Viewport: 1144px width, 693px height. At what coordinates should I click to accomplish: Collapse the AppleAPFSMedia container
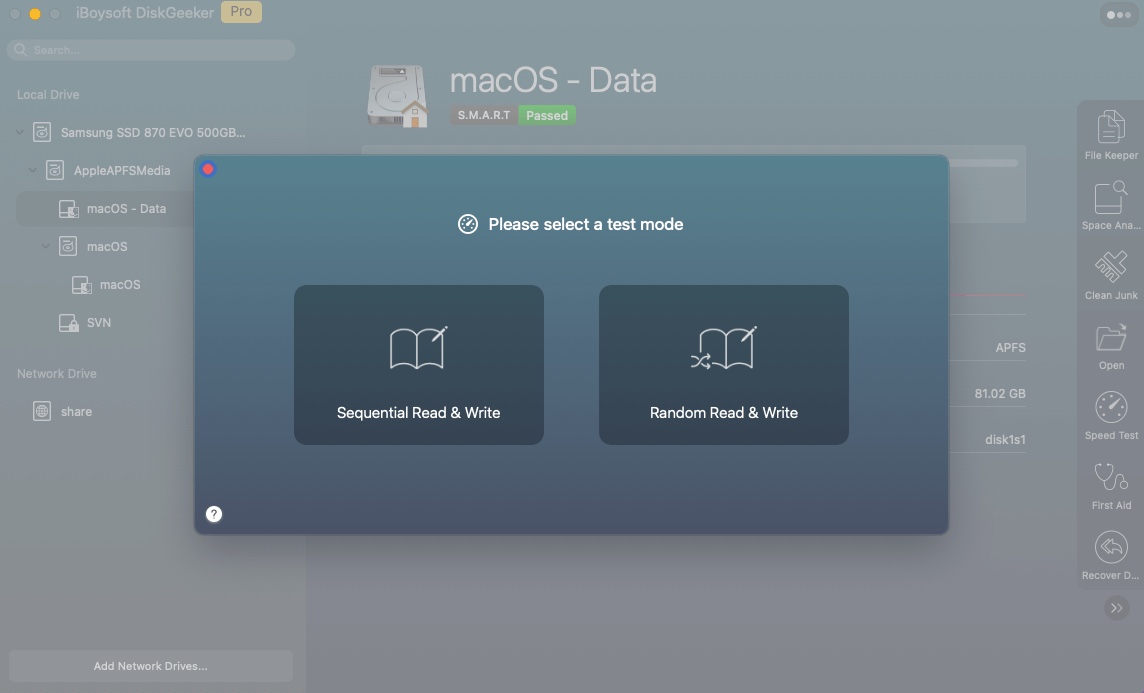33,171
